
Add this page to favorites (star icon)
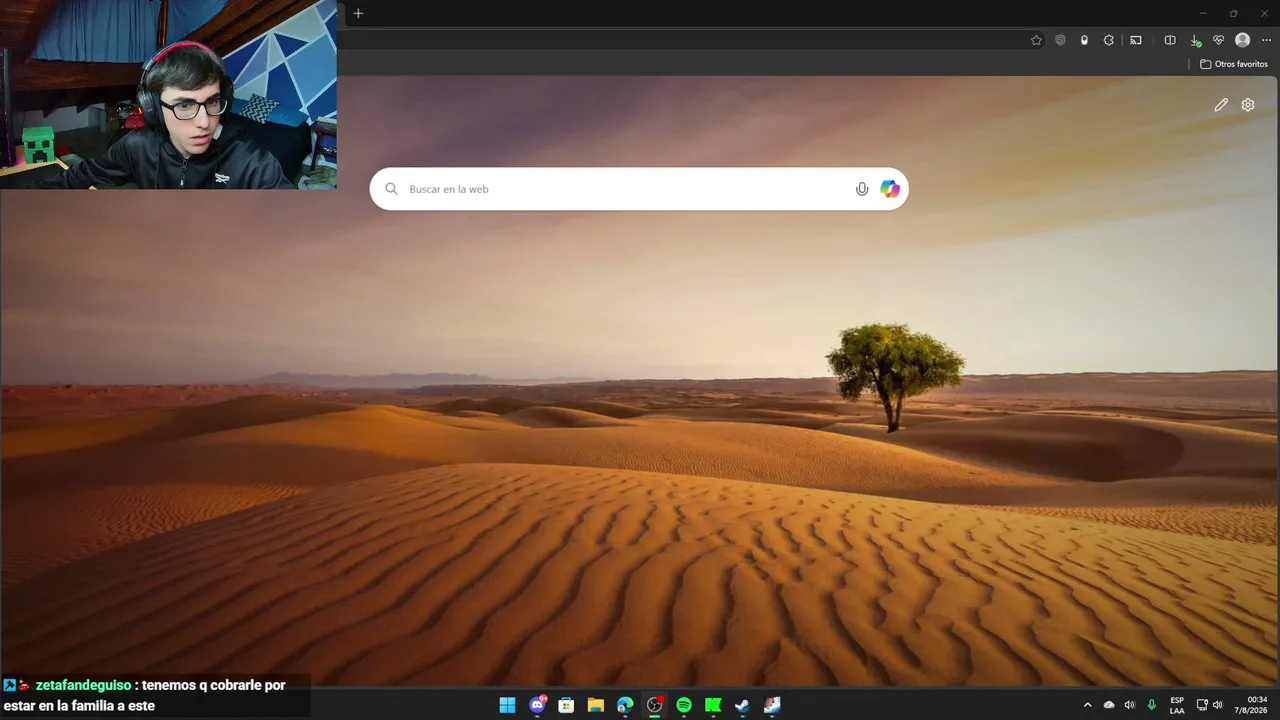(1036, 40)
